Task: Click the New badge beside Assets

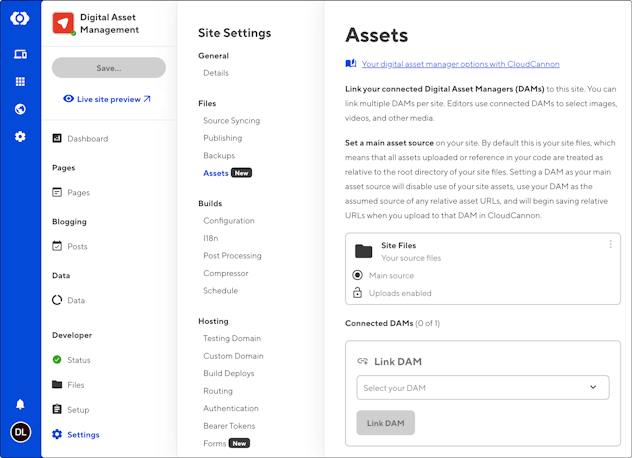Action: (x=241, y=173)
